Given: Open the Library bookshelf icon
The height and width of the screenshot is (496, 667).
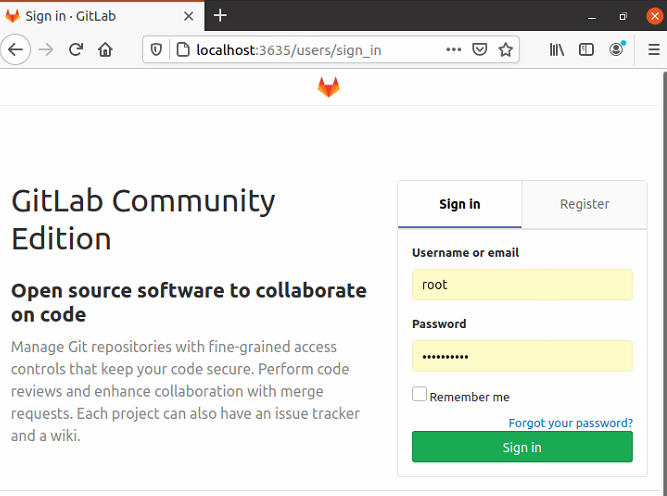Looking at the screenshot, I should pyautogui.click(x=556, y=50).
